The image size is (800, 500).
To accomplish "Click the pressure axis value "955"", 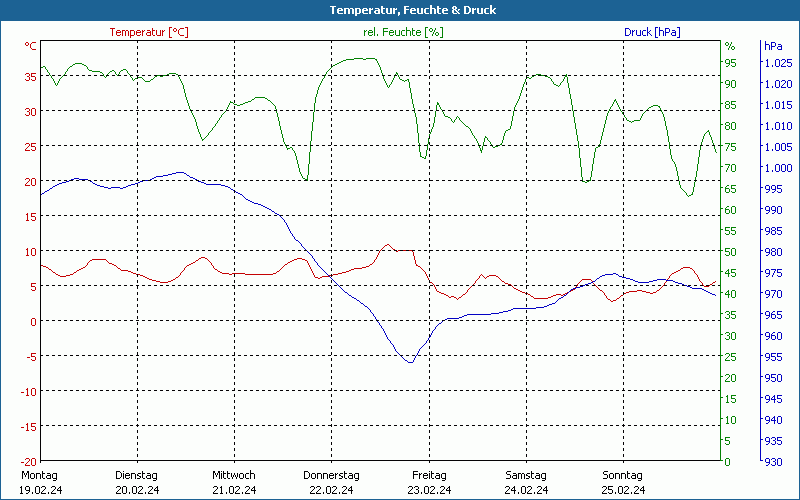I will (773, 357).
